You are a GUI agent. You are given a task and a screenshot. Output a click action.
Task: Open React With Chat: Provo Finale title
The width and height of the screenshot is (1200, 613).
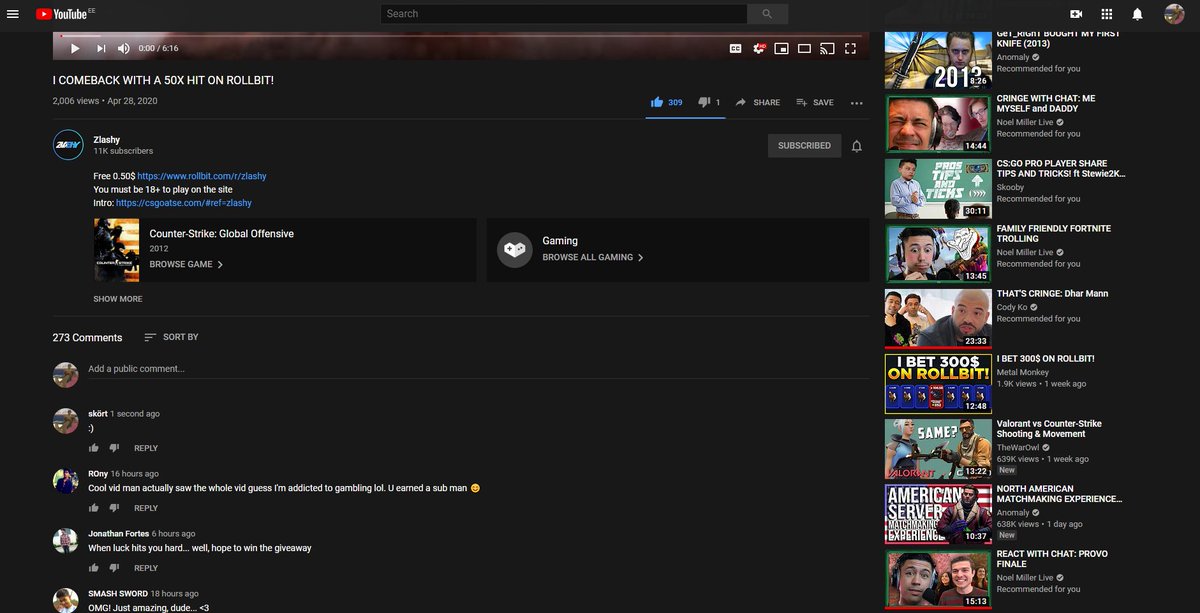(1052, 559)
